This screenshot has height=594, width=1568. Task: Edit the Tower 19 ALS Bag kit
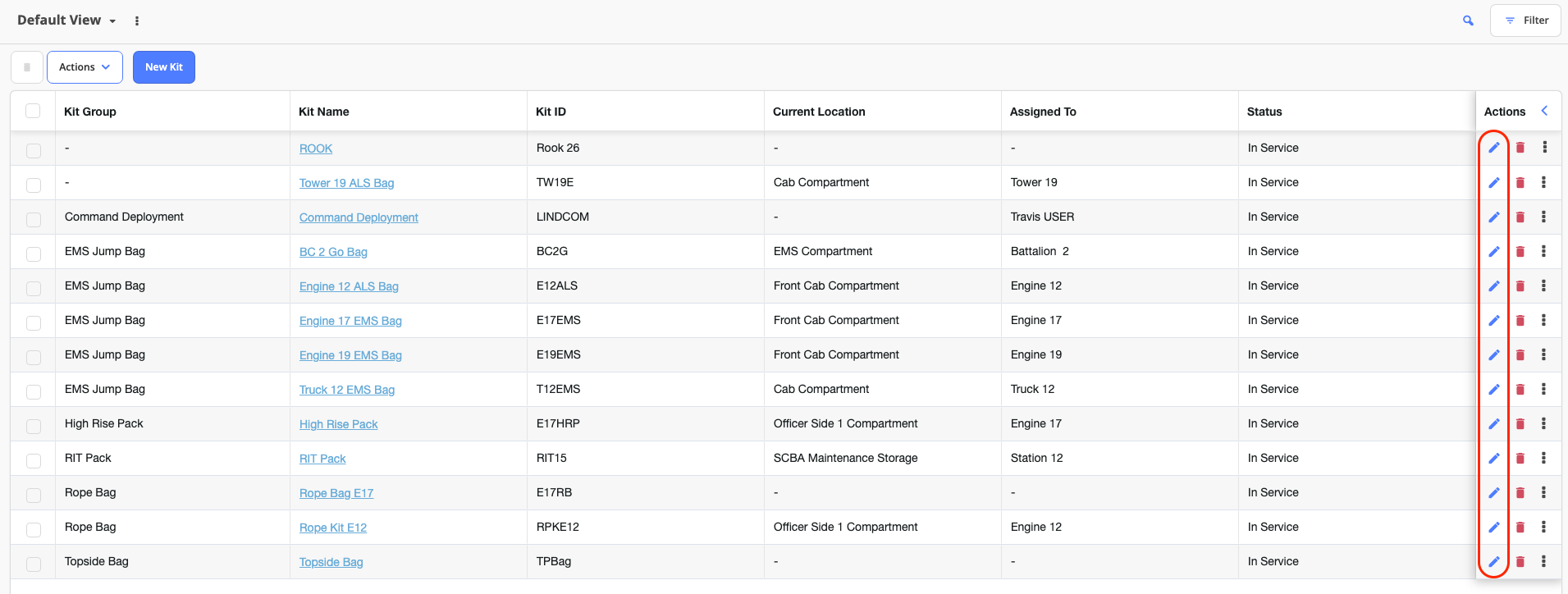tap(1494, 182)
